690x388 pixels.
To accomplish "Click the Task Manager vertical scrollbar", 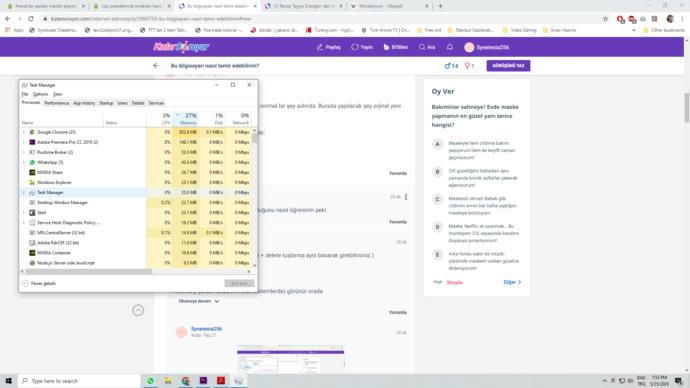I will 254,138.
